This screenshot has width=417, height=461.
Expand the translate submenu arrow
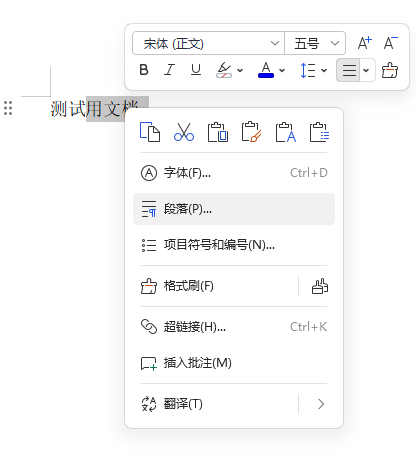(x=321, y=404)
